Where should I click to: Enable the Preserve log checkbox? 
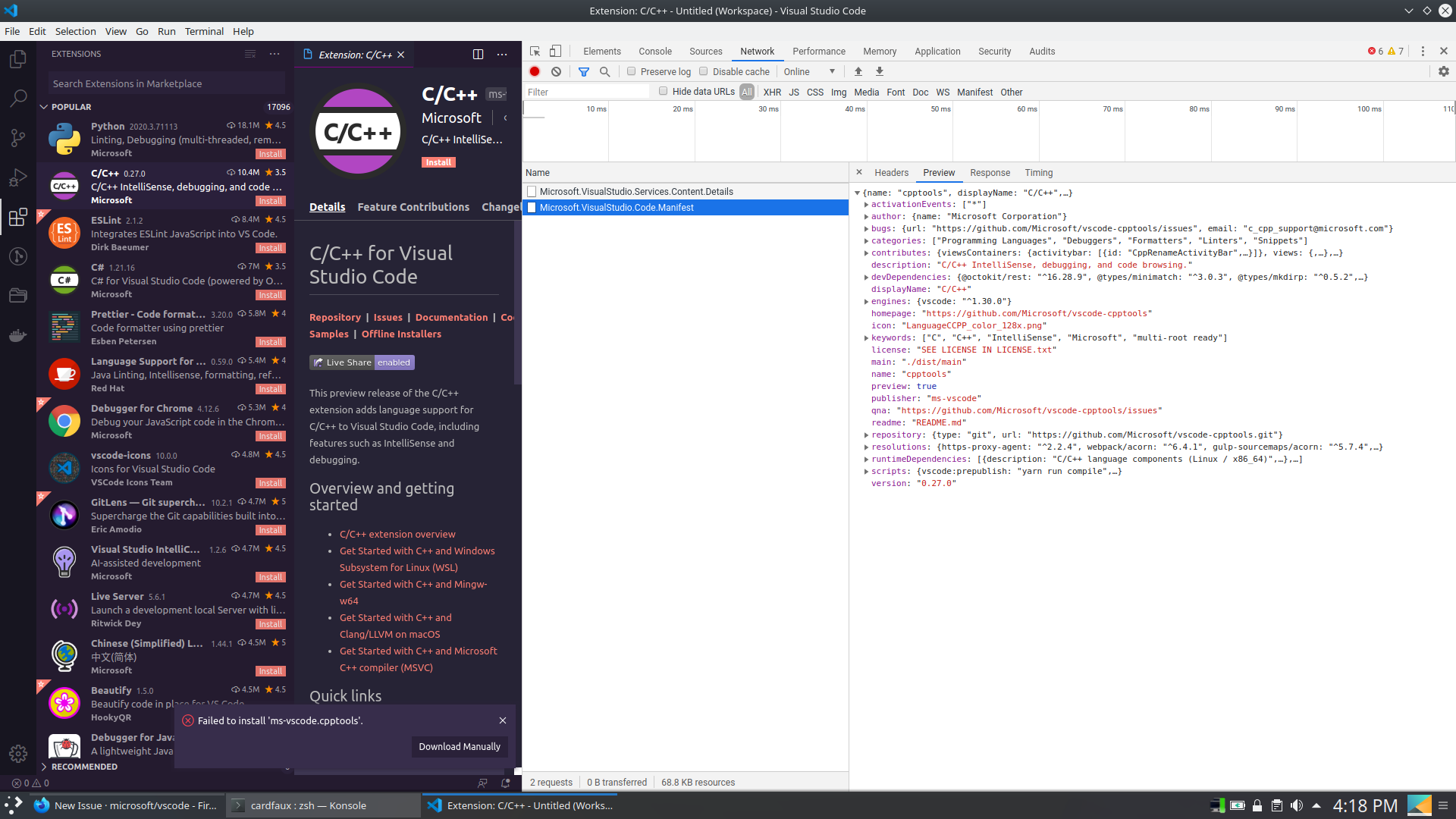[632, 71]
